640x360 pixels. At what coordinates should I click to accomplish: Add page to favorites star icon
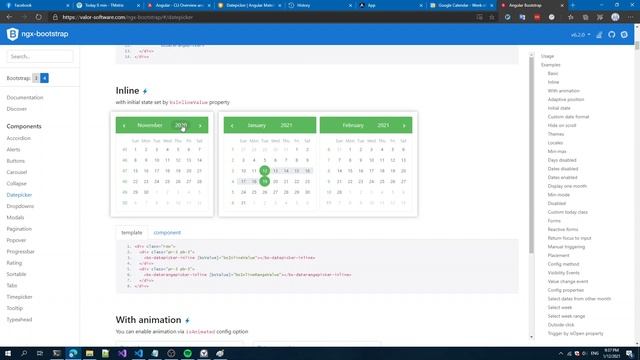click(492, 17)
